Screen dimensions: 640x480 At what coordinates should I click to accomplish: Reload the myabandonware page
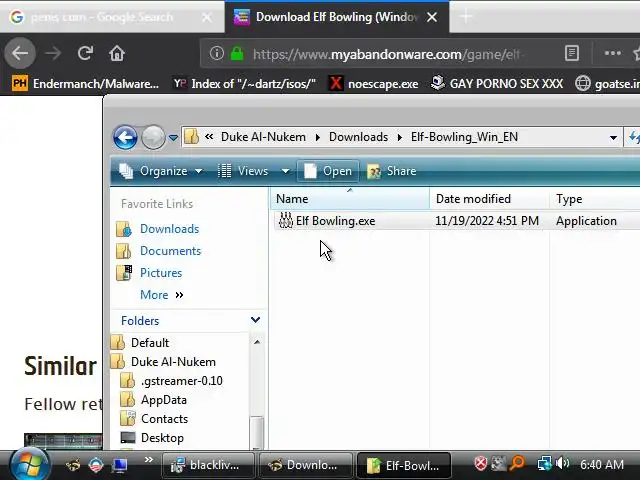tap(85, 53)
